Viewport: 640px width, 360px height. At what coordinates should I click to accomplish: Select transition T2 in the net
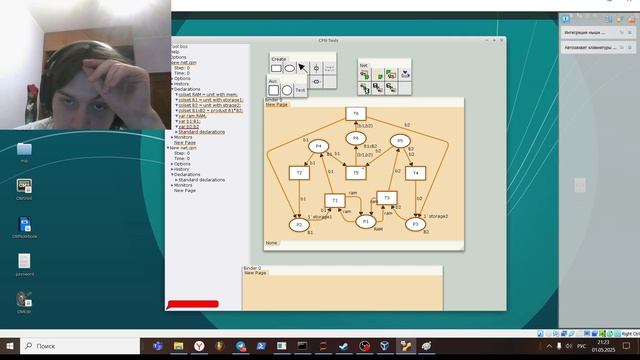299,173
